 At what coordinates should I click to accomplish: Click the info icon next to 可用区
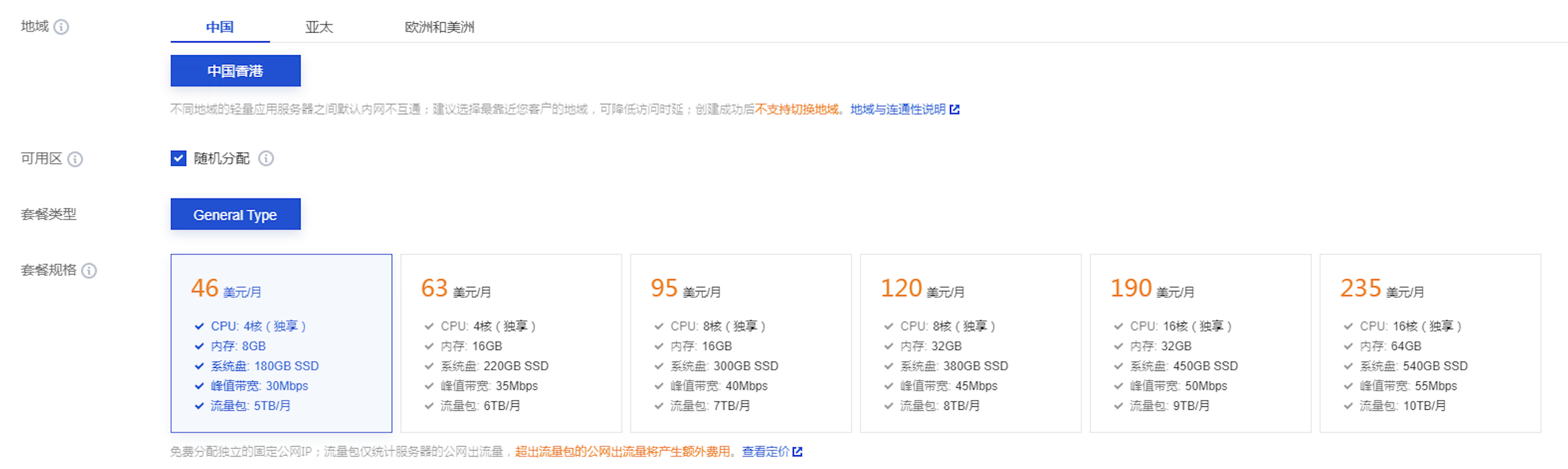coord(75,159)
